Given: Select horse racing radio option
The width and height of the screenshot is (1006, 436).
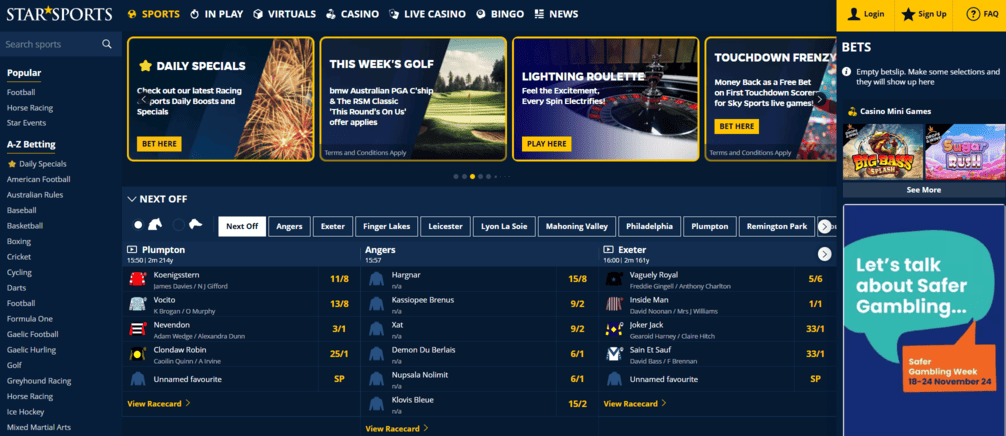Looking at the screenshot, I should pyautogui.click(x=138, y=225).
